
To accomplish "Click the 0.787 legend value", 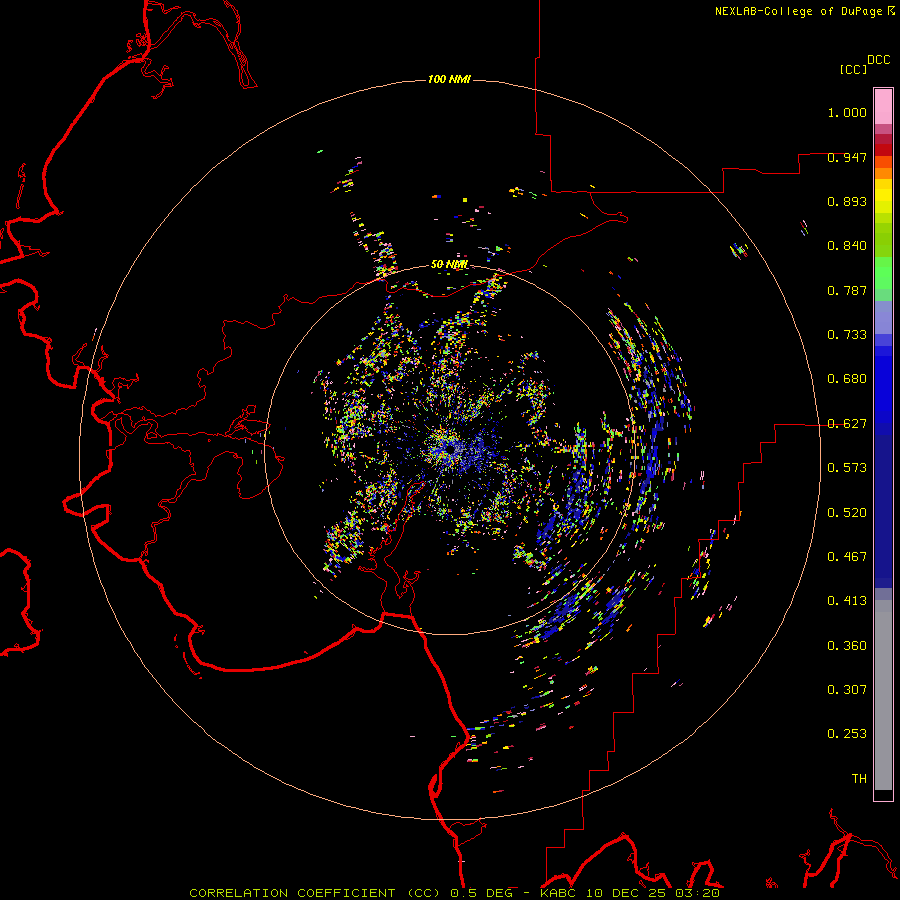I will [847, 290].
